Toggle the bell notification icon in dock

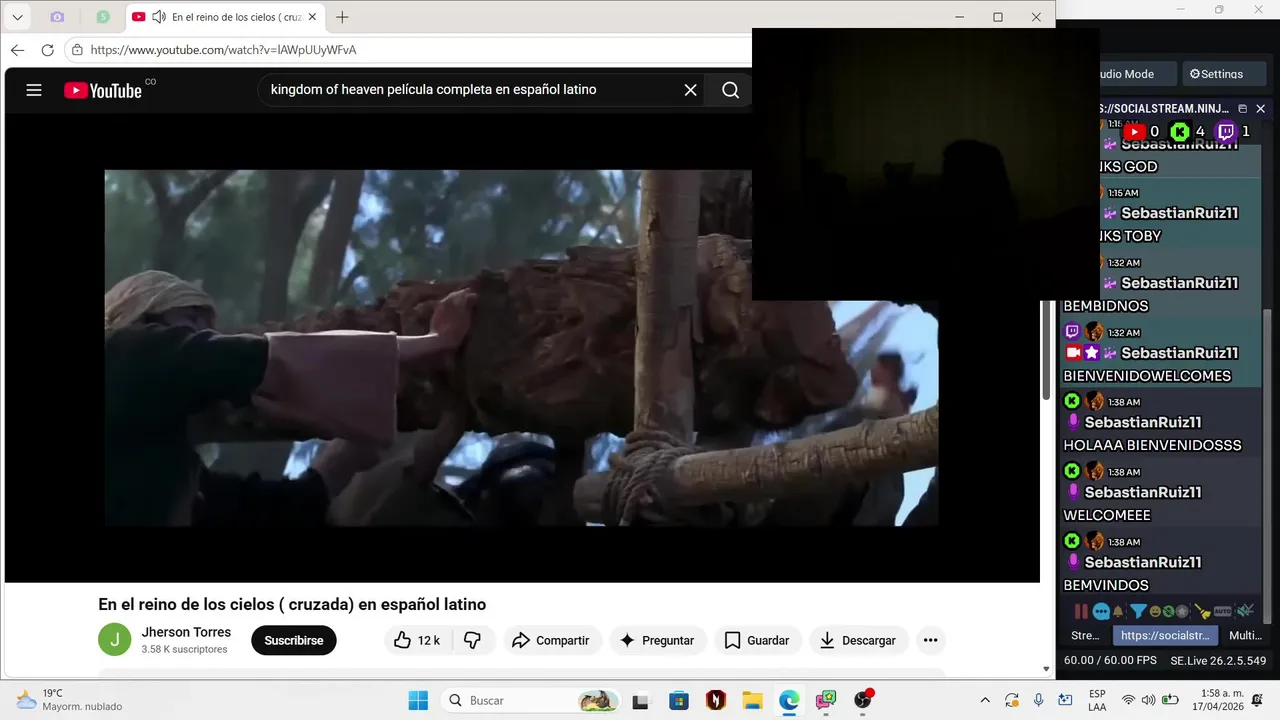pyautogui.click(x=1118, y=611)
